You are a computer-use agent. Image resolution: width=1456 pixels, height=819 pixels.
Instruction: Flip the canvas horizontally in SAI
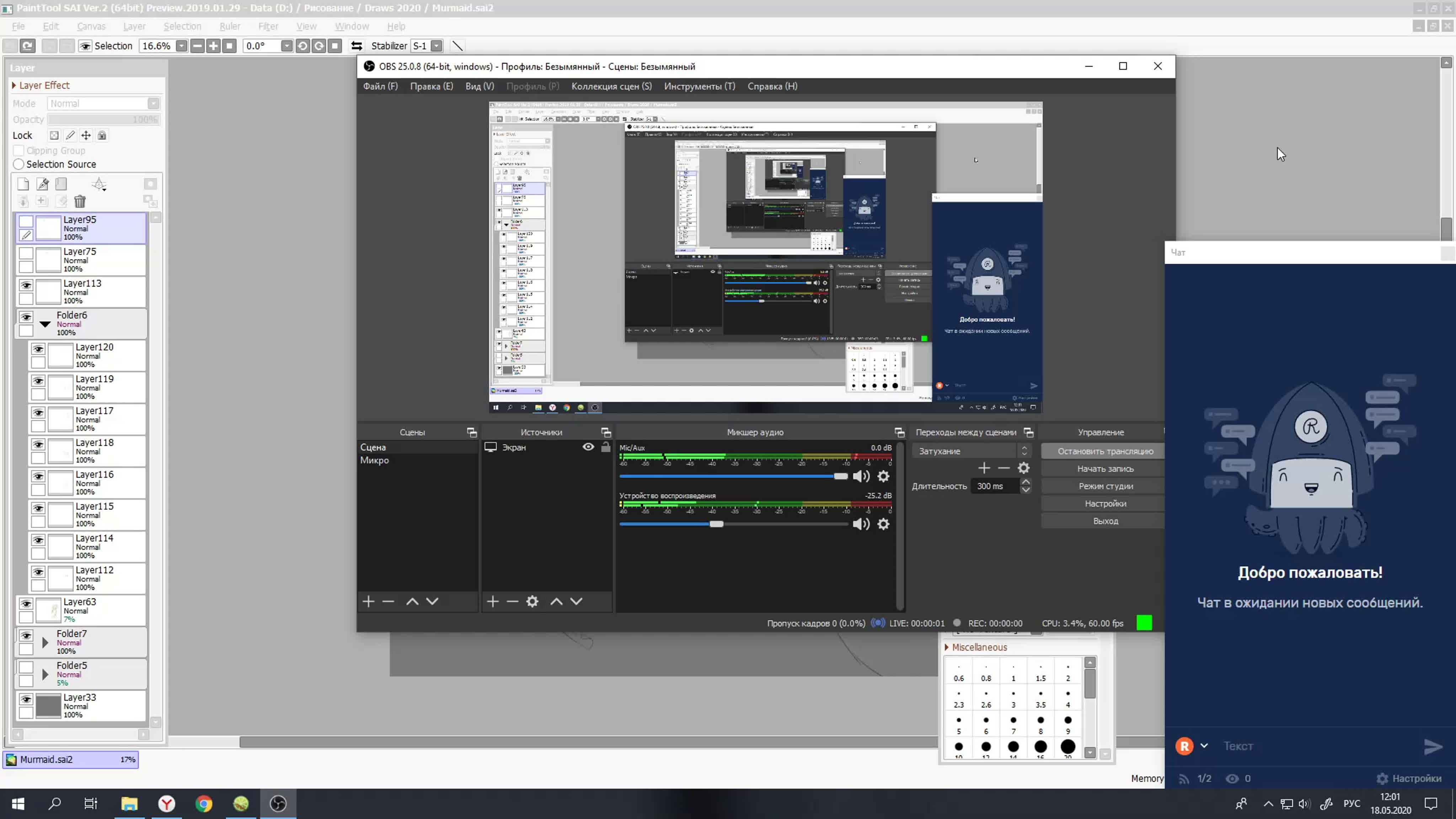point(357,46)
